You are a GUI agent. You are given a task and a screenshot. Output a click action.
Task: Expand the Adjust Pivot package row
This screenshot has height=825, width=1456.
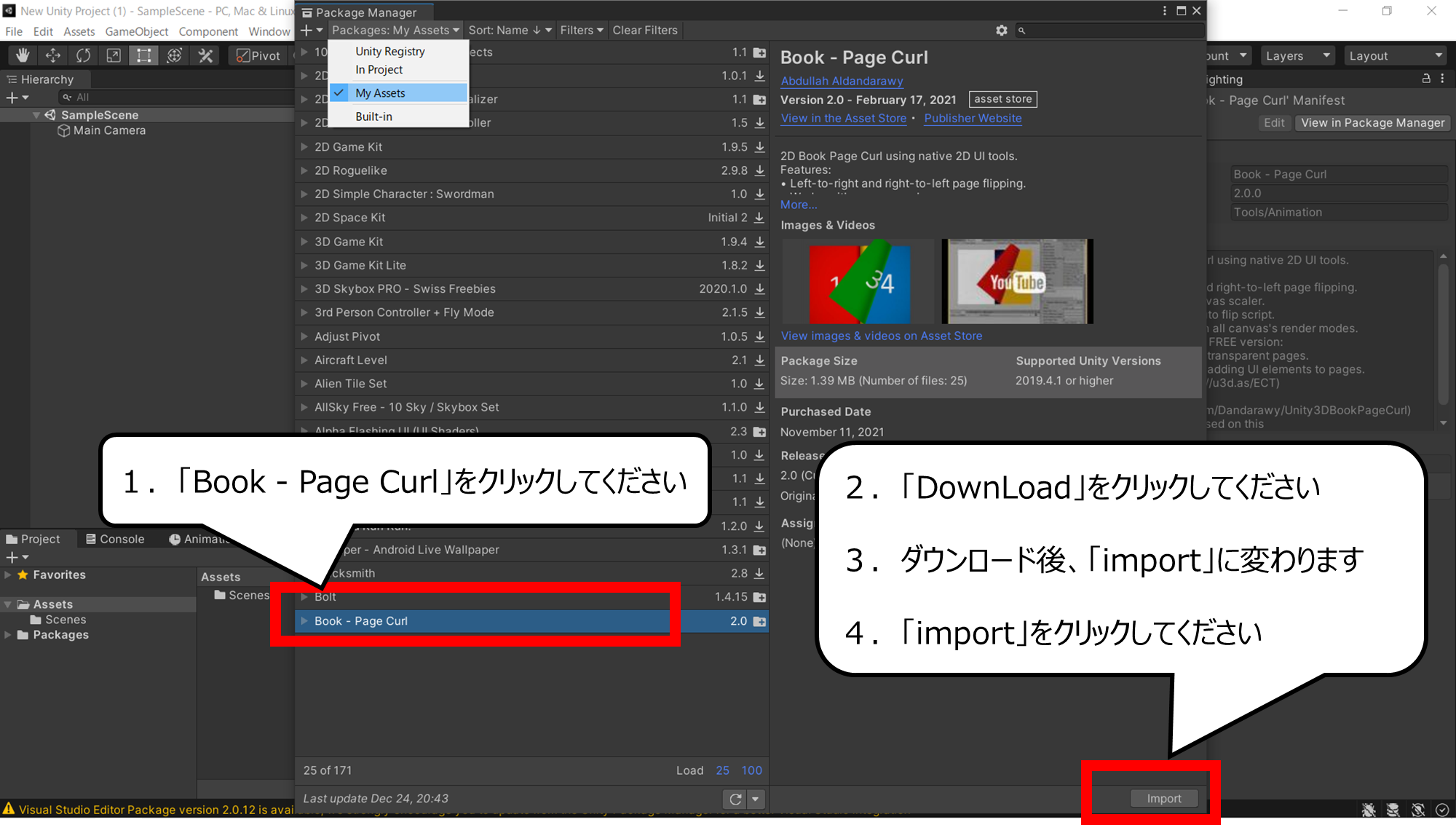point(304,336)
